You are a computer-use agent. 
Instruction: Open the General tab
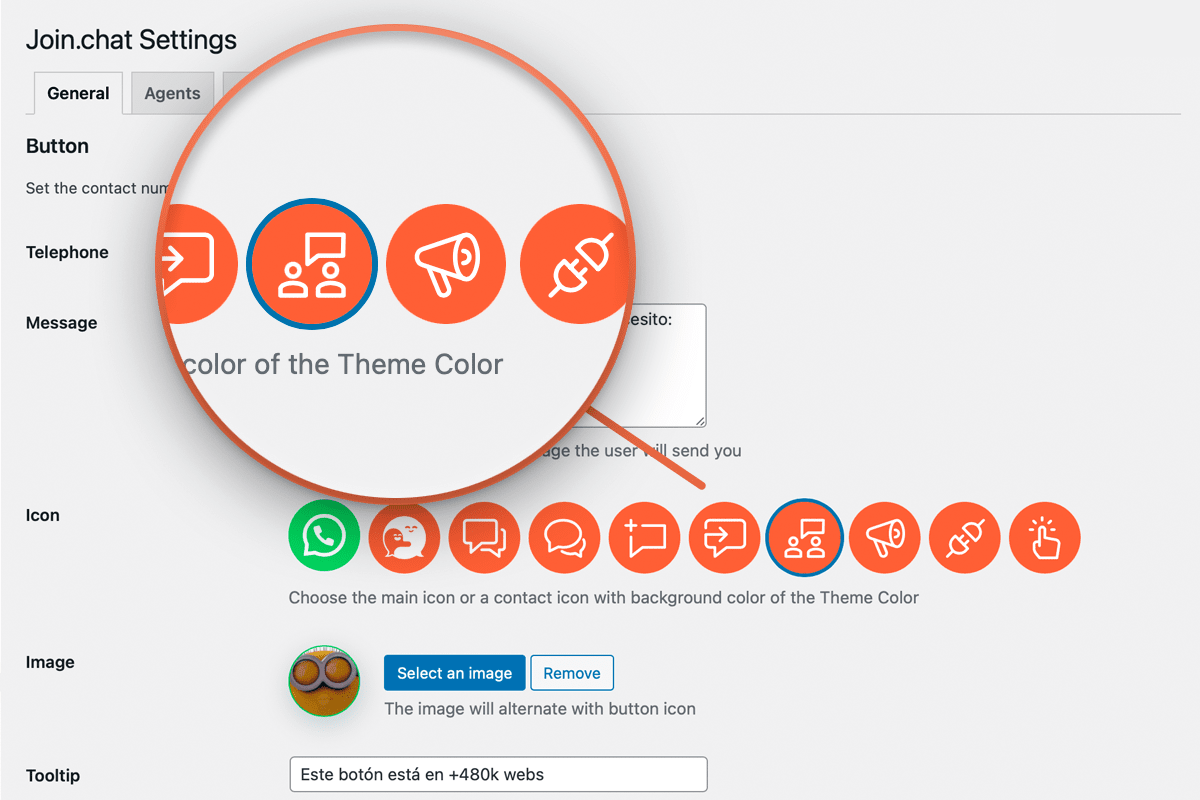point(78,93)
